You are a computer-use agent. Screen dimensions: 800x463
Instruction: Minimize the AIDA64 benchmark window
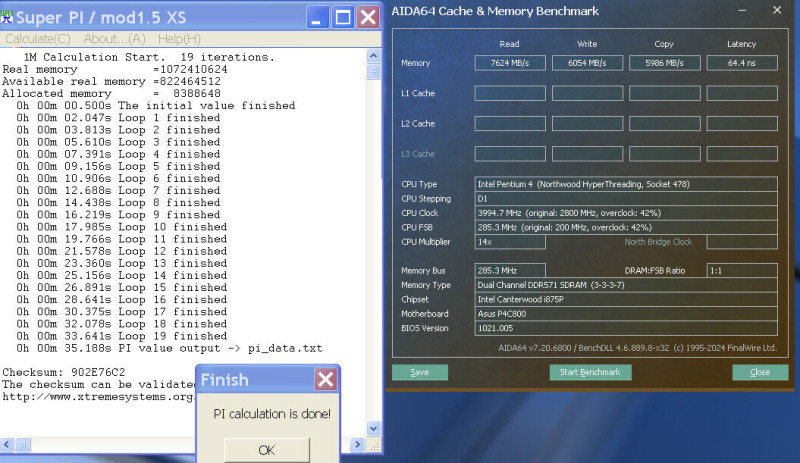coord(742,11)
